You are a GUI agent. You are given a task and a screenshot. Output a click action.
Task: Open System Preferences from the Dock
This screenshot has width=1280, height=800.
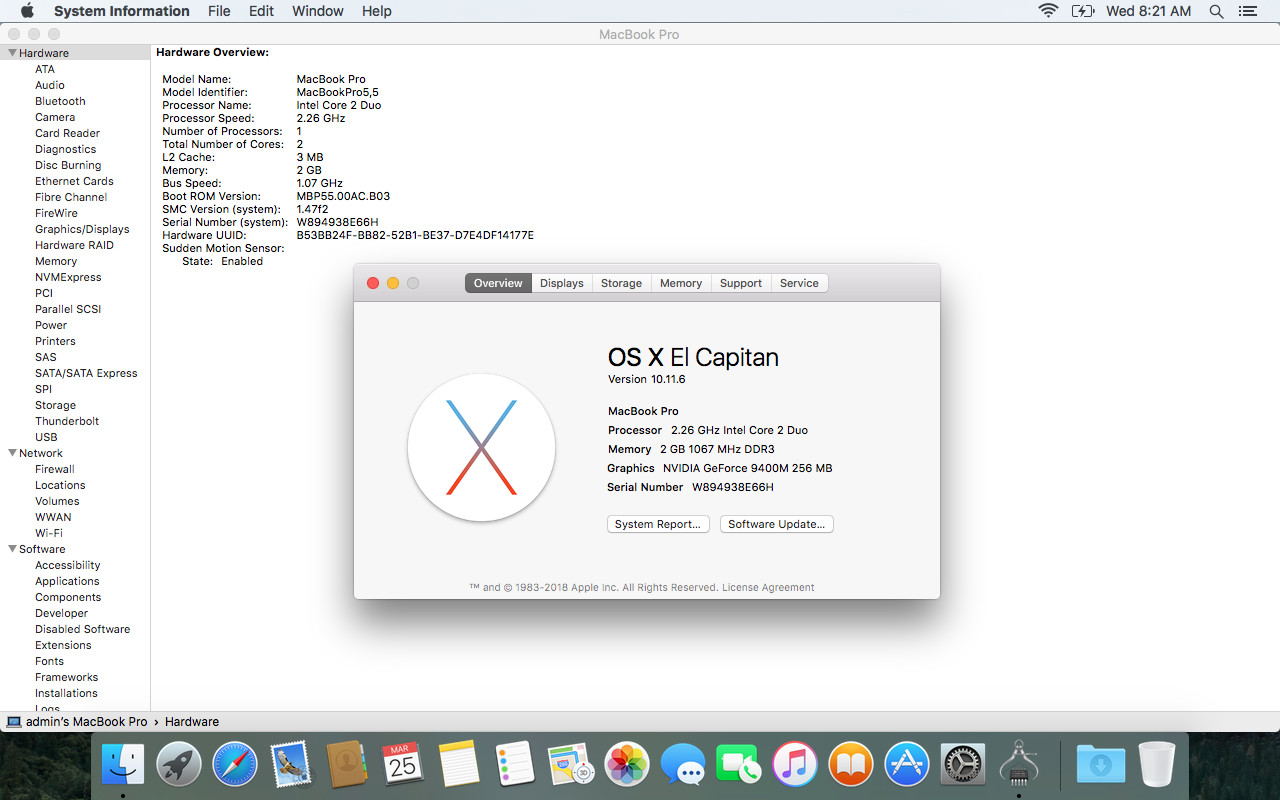point(963,765)
